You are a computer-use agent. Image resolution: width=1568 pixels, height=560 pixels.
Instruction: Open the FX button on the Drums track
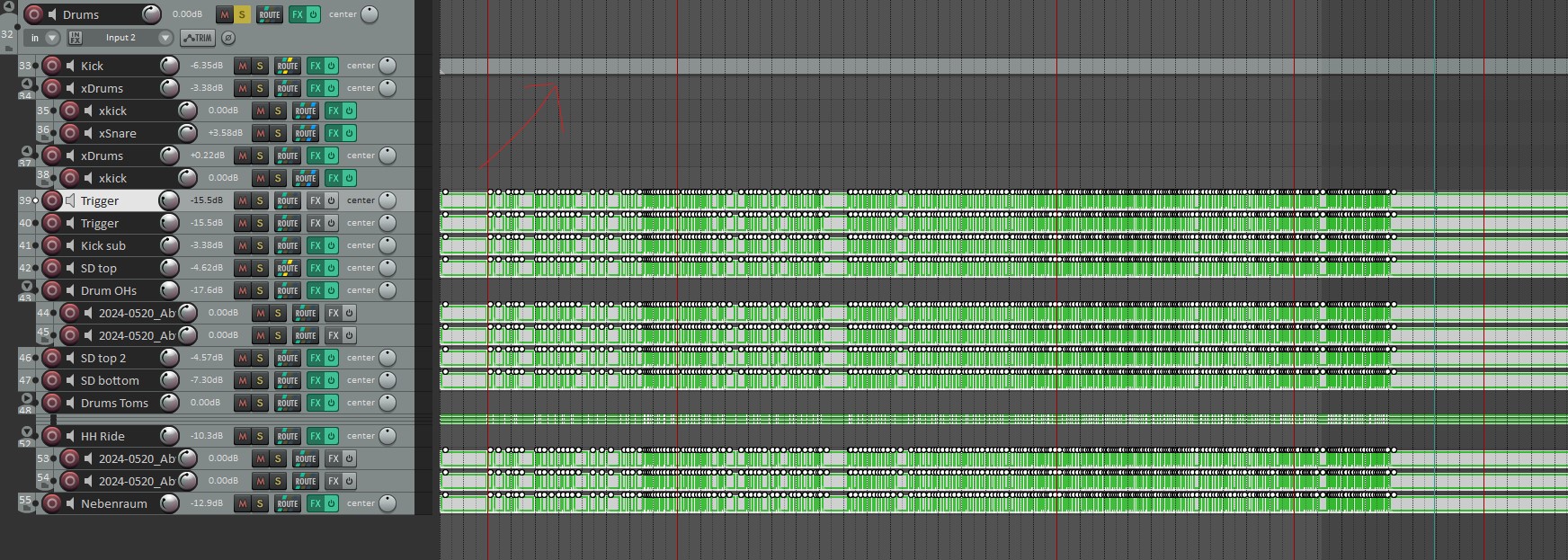[297, 14]
